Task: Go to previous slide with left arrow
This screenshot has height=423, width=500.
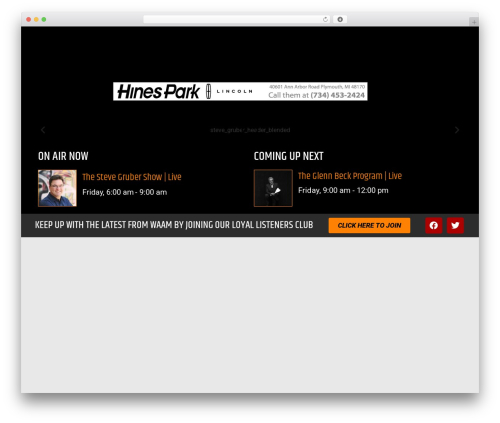Action: (x=43, y=130)
